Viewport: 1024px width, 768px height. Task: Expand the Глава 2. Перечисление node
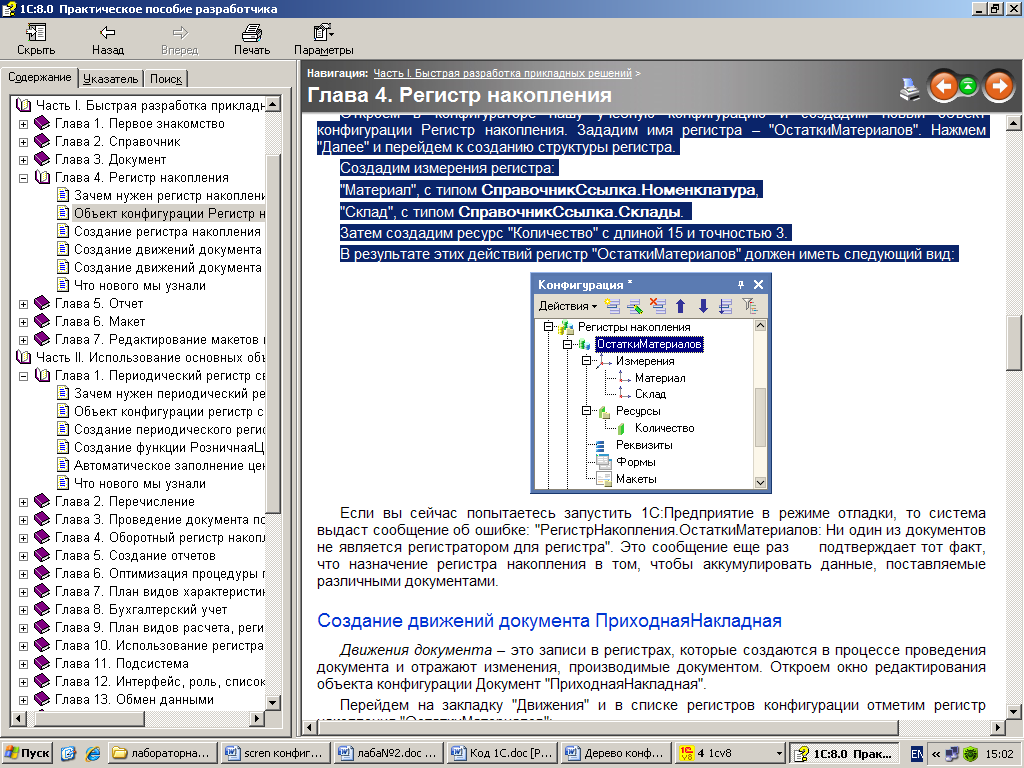(24, 502)
